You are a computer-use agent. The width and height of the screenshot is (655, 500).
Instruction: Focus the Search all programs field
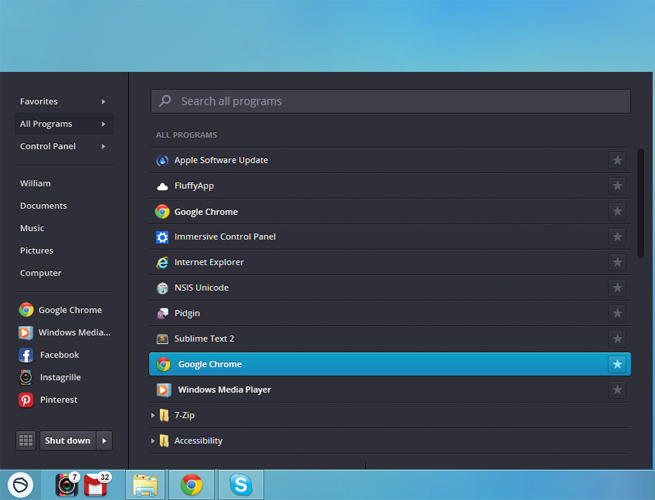pos(391,101)
